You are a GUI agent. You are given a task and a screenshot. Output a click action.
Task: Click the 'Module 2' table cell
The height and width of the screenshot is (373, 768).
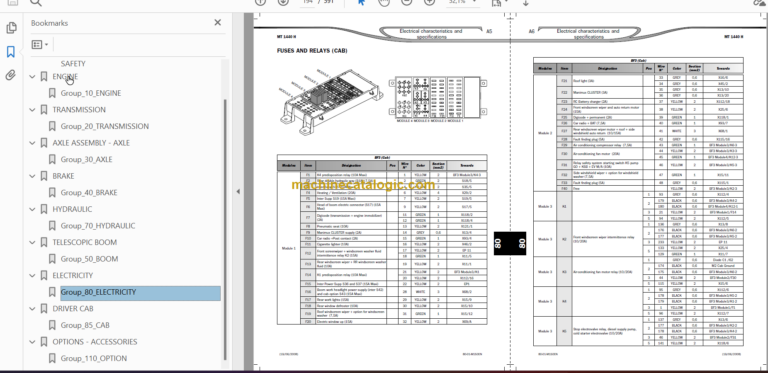(545, 133)
